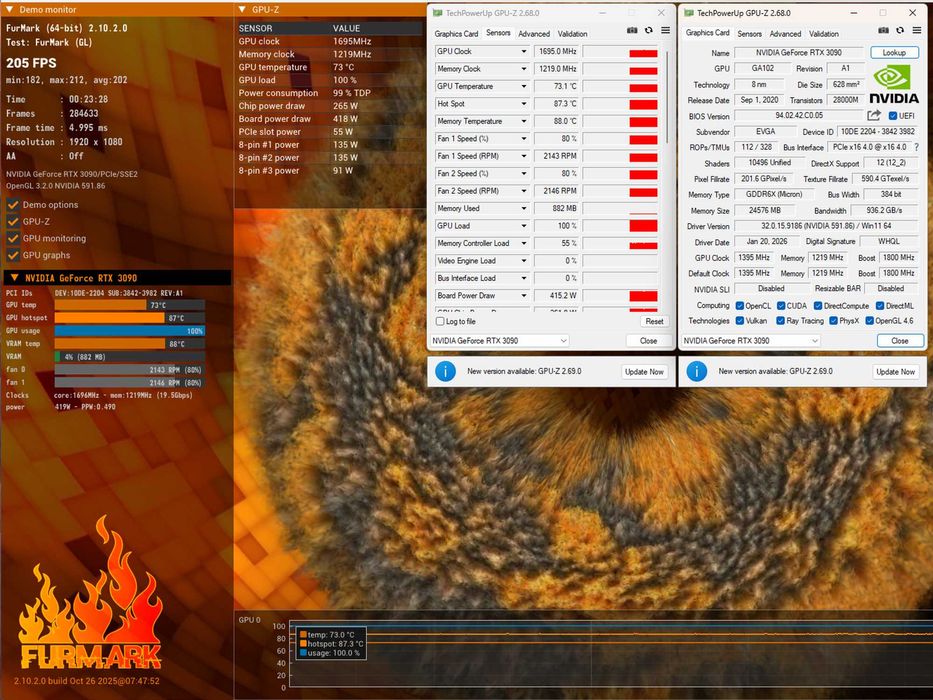Click the Lookup button

[894, 53]
